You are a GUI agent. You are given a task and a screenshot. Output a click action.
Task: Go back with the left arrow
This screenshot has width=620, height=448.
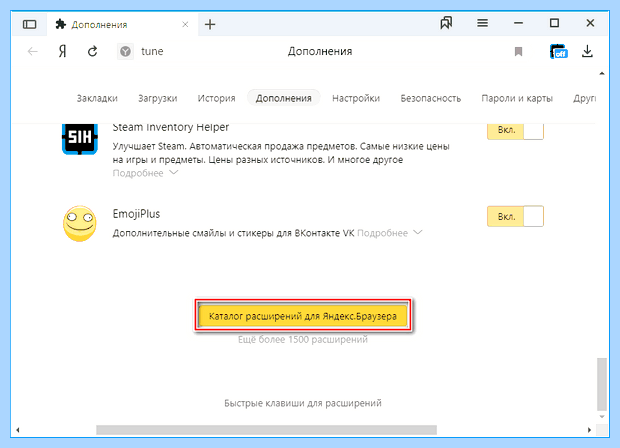pyautogui.click(x=32, y=51)
